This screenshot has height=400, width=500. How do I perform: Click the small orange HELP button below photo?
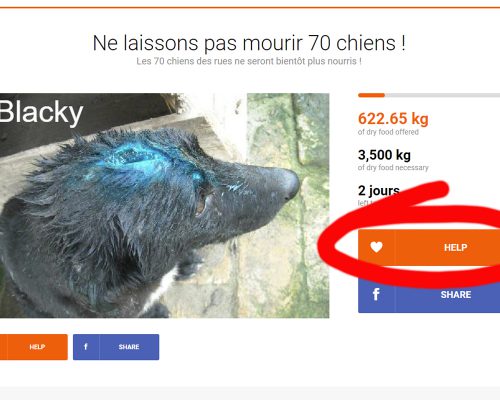[x=33, y=347]
